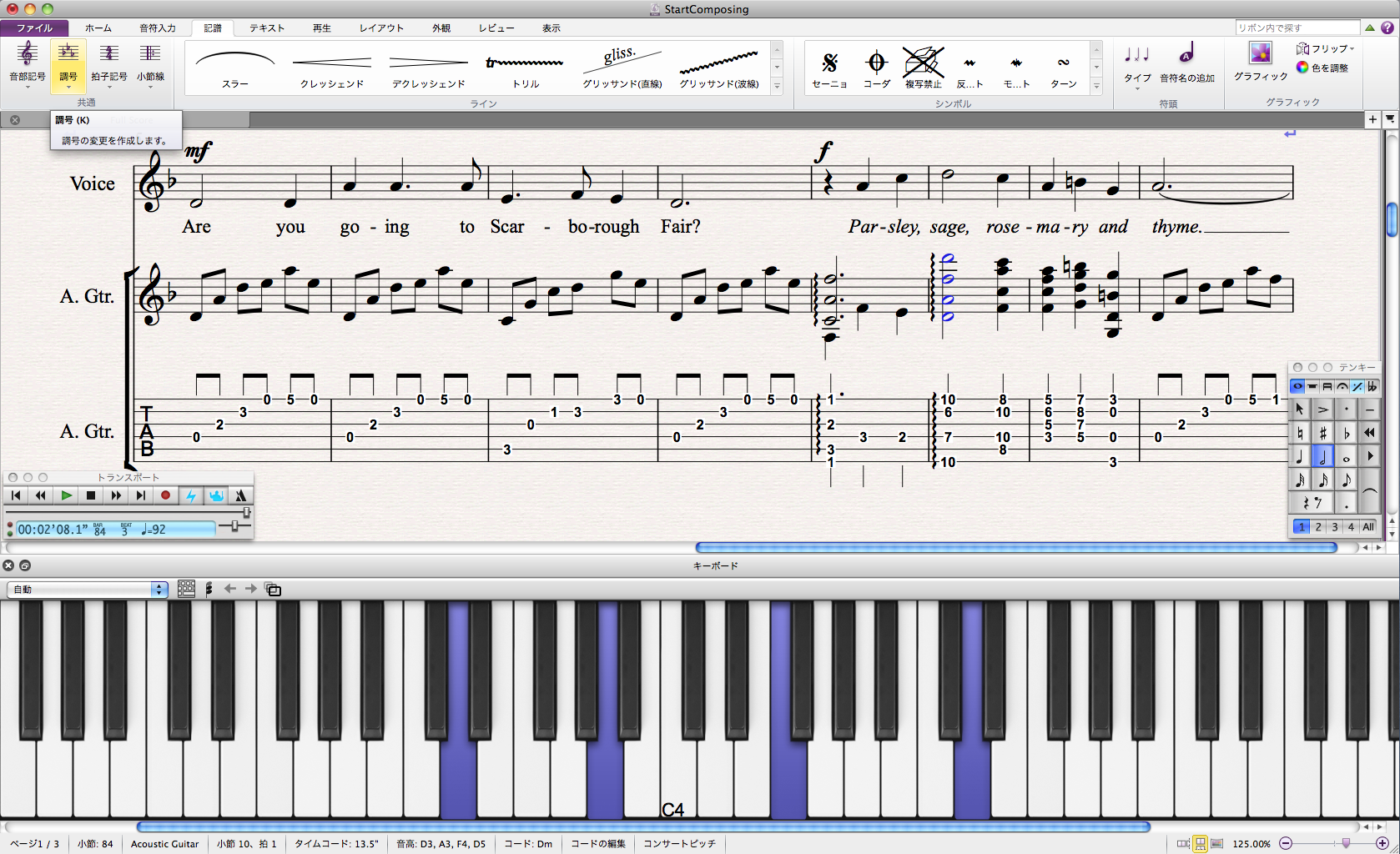Open the Flip (フリップ) dropdown

point(1325,49)
